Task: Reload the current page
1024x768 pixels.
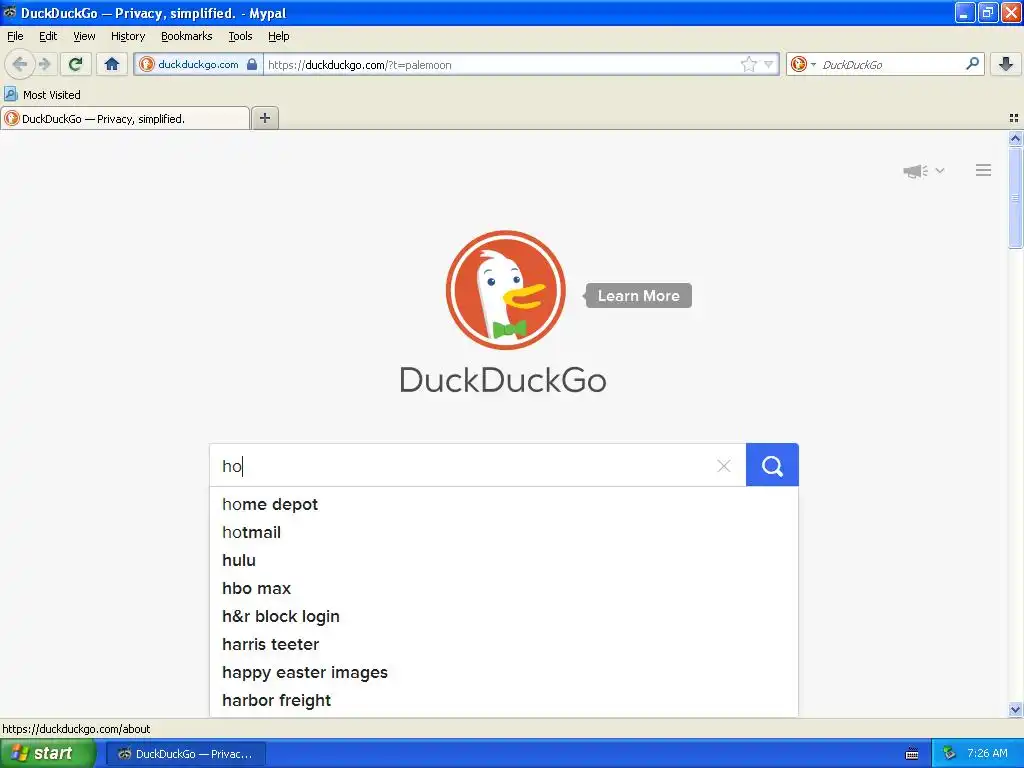Action: pyautogui.click(x=76, y=64)
